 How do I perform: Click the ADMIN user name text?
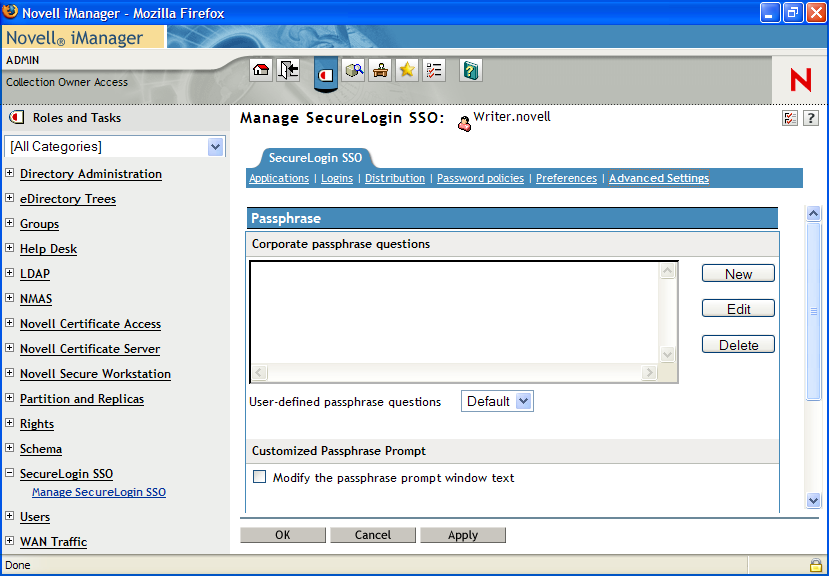[x=23, y=60]
